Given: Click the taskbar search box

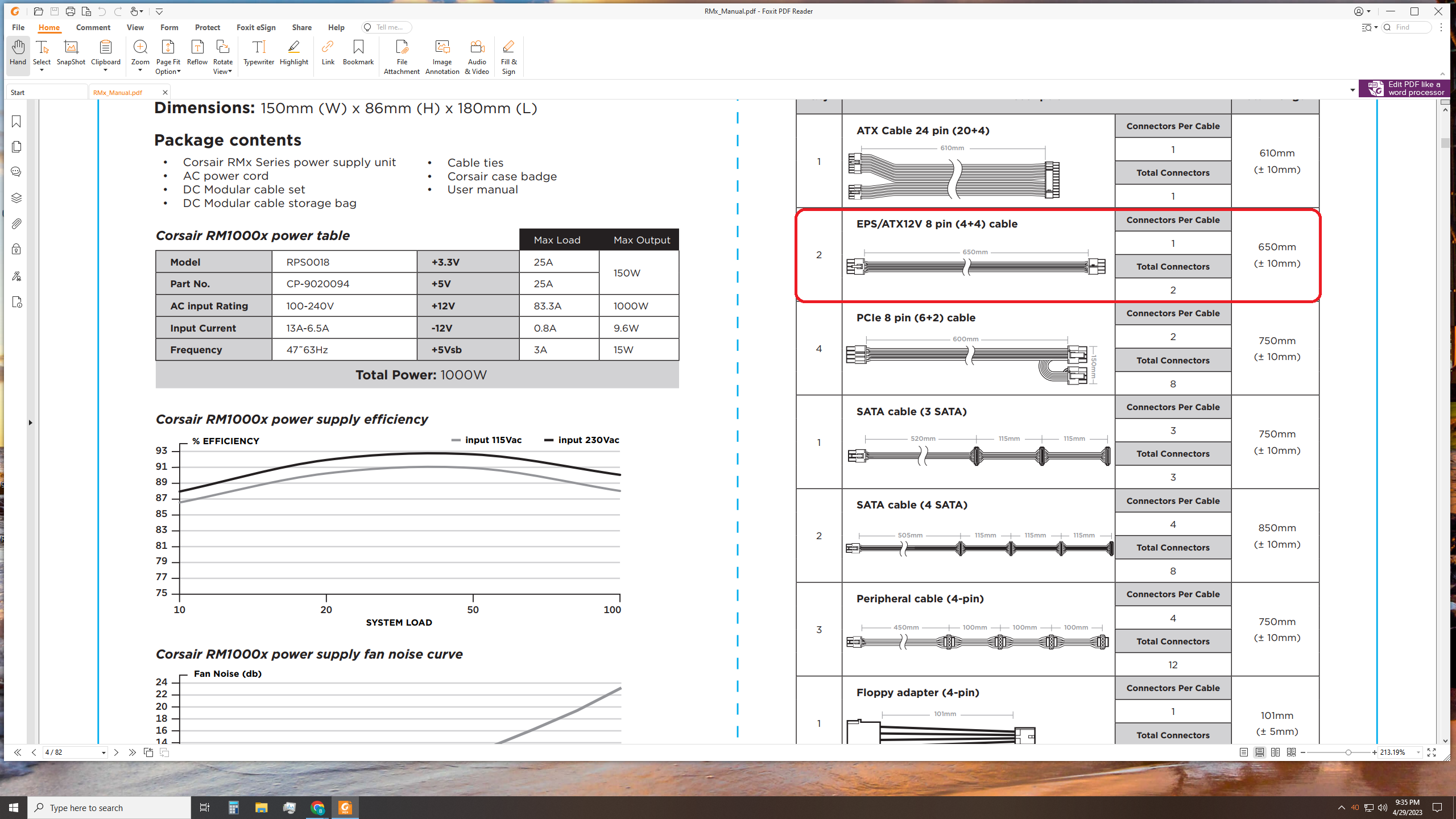Looking at the screenshot, I should tap(109, 808).
